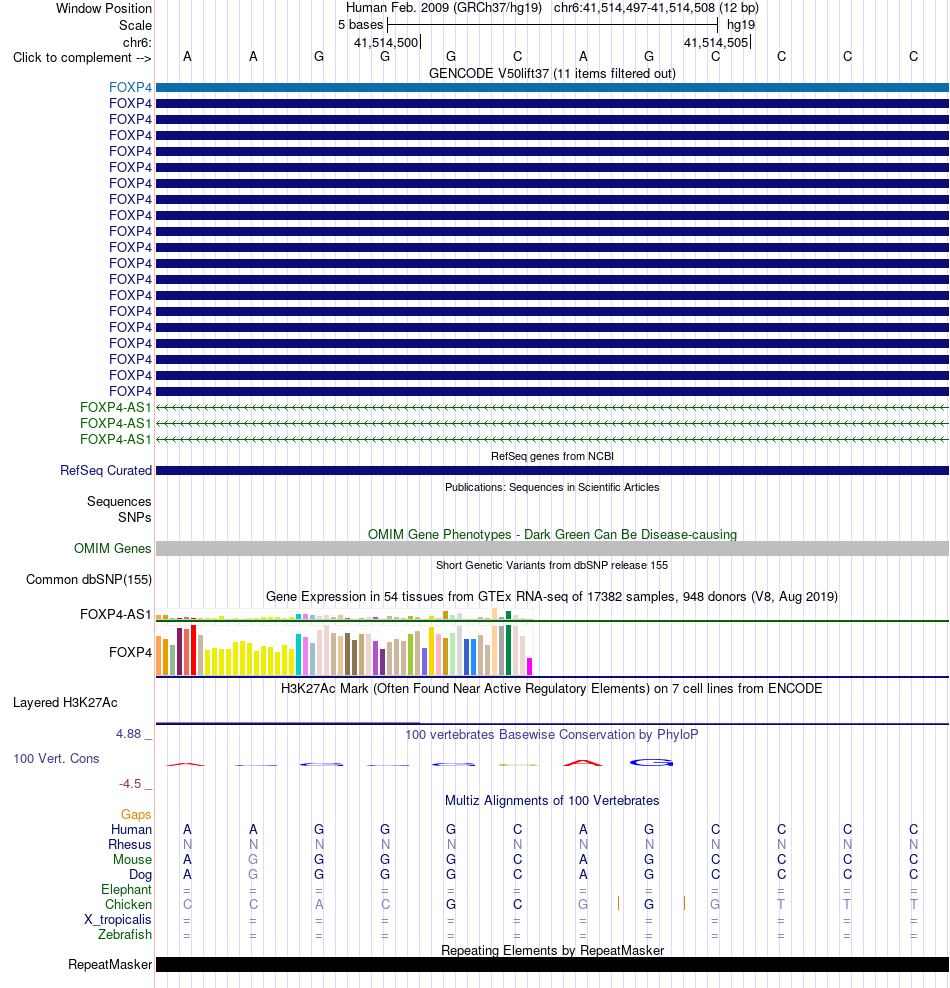Image resolution: width=950 pixels, height=988 pixels.
Task: Click the 'Zebrafish' species label
Action: pyautogui.click(x=125, y=934)
